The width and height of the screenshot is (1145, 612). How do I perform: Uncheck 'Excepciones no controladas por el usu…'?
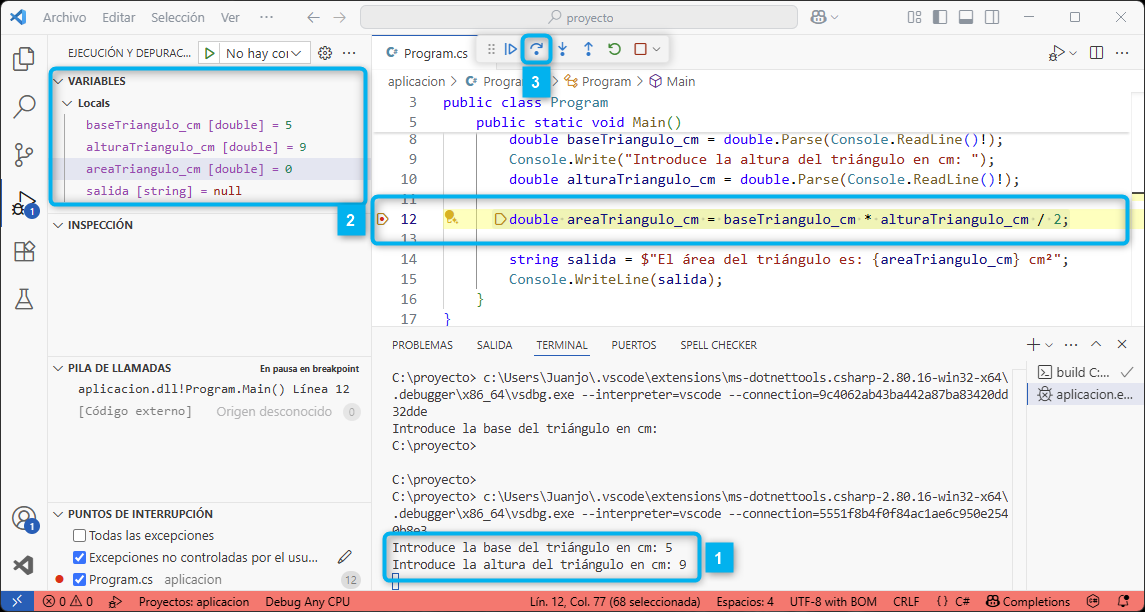click(x=80, y=558)
